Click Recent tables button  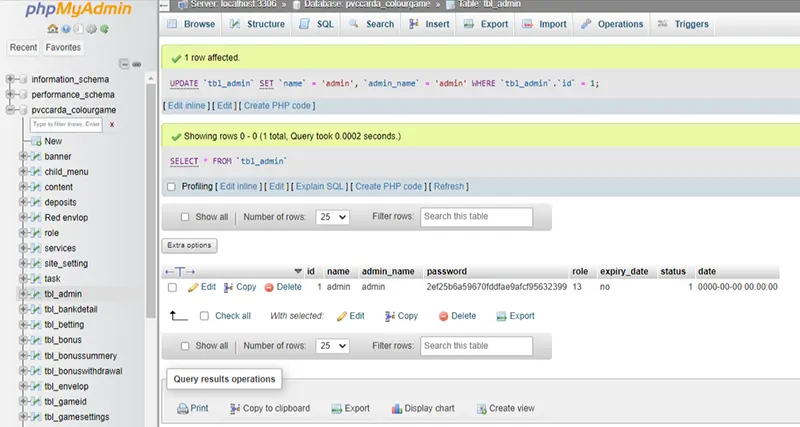pos(23,47)
